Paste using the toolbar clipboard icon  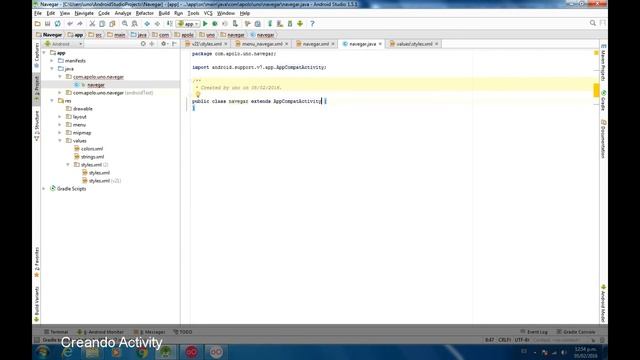pyautogui.click(x=112, y=24)
